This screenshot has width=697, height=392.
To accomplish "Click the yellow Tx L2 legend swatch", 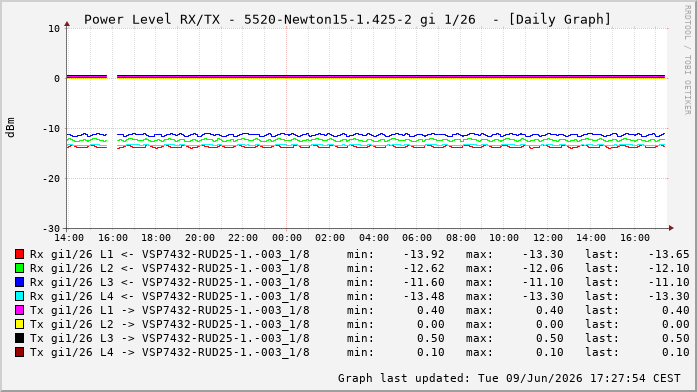I will pyautogui.click(x=19, y=324).
